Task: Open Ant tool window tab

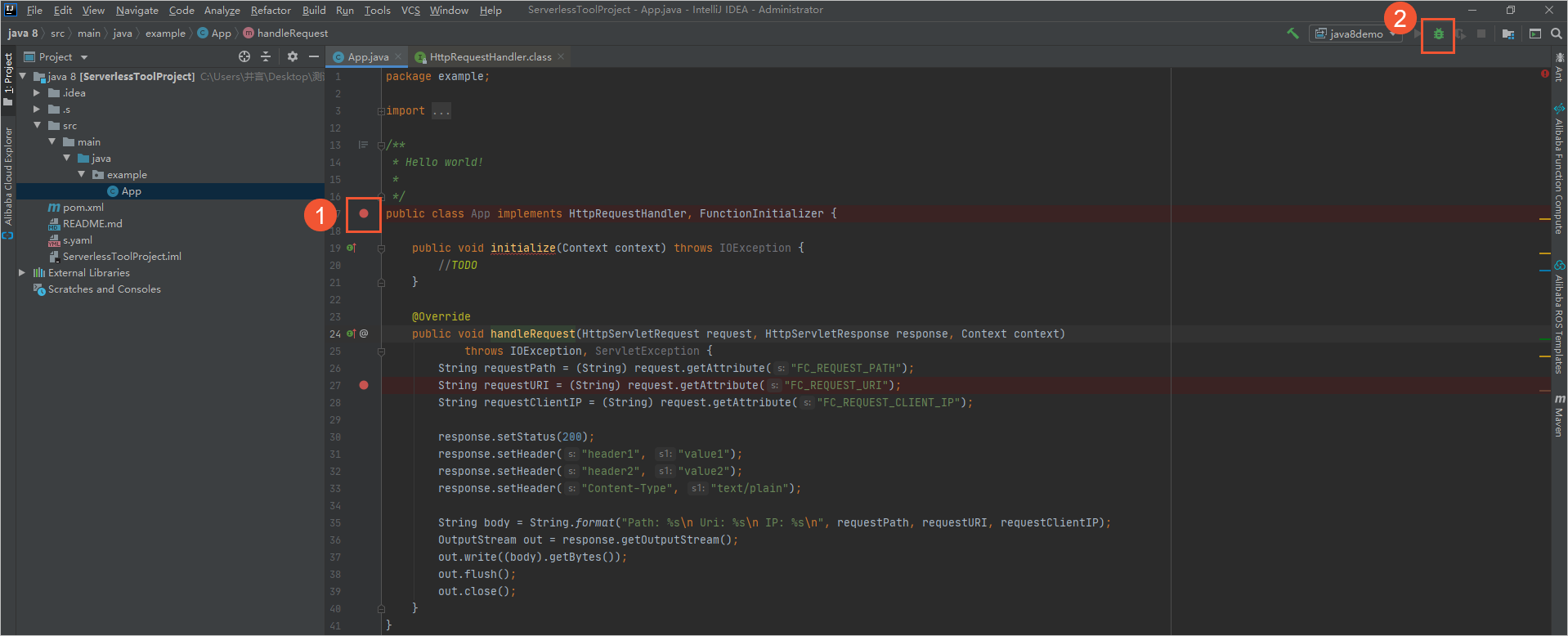Action: pyautogui.click(x=1559, y=66)
